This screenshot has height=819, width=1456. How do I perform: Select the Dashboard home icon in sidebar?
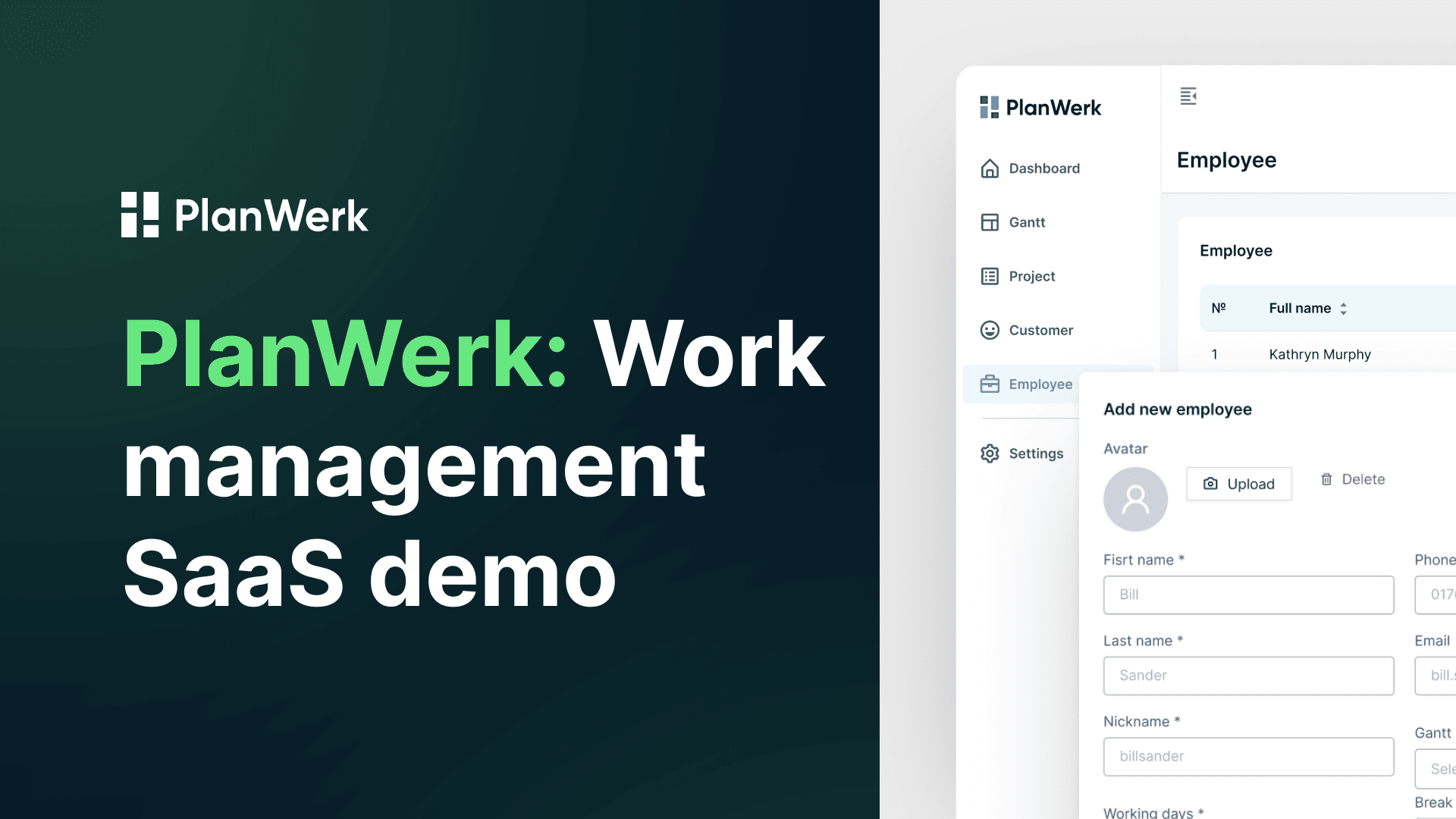(x=990, y=168)
